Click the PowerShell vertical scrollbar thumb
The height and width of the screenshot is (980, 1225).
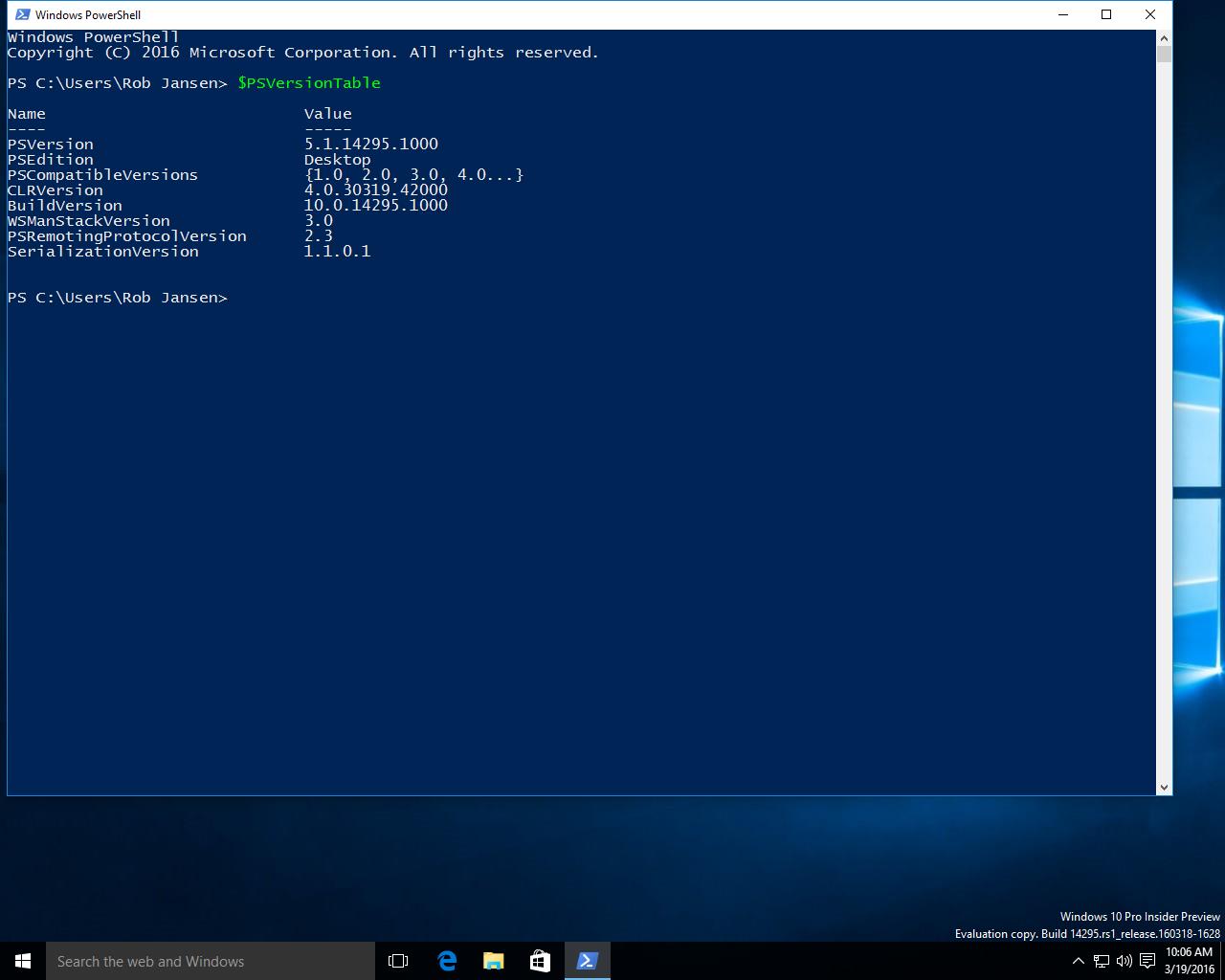[1164, 54]
